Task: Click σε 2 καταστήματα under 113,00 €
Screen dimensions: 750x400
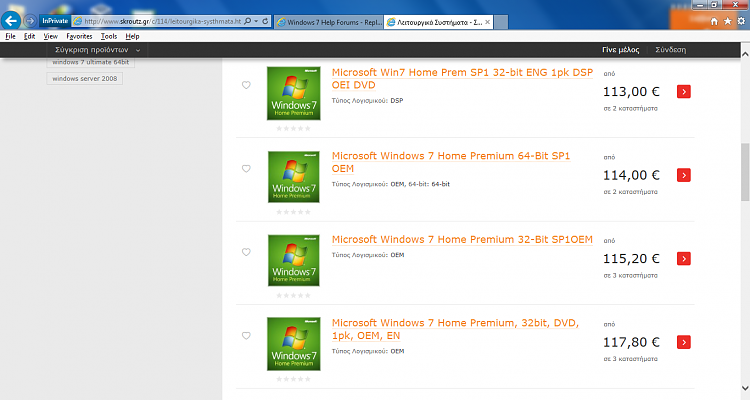Action: 630,109
